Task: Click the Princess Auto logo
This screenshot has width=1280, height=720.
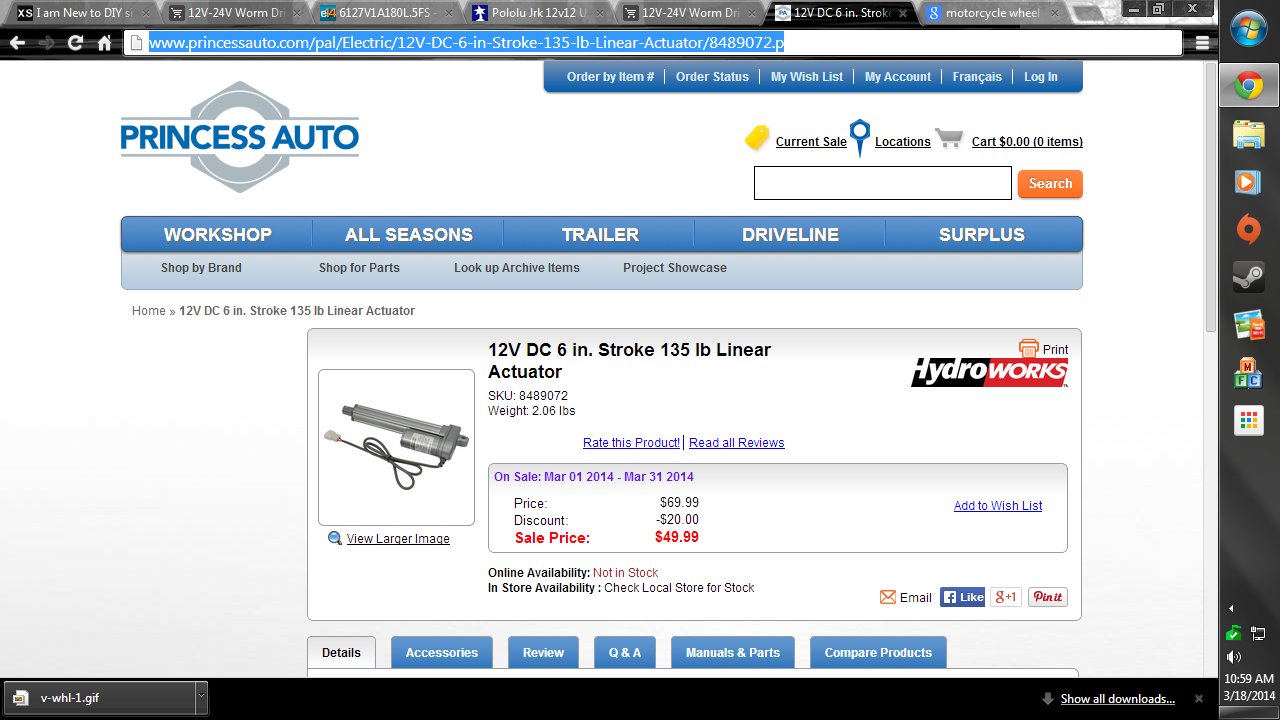Action: (x=240, y=137)
